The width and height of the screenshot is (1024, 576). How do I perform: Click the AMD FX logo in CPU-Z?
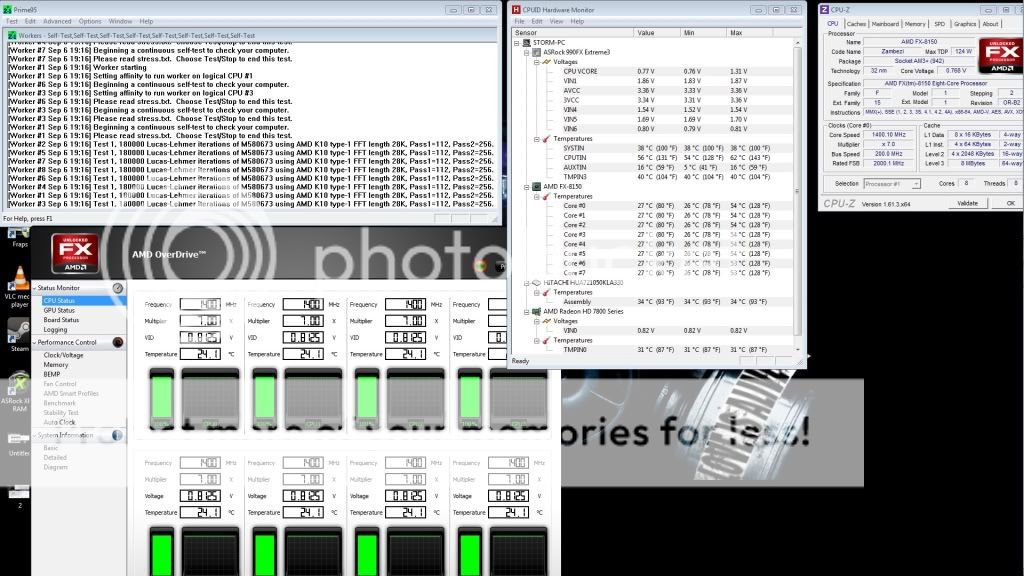1001,56
